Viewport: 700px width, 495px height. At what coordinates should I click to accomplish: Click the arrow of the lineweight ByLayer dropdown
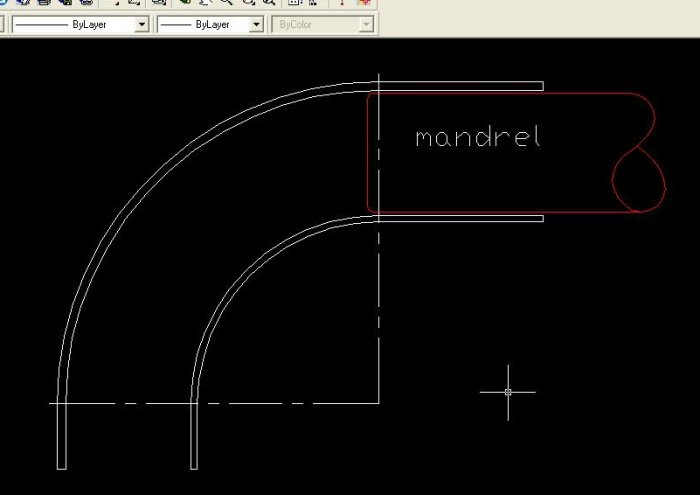point(256,25)
